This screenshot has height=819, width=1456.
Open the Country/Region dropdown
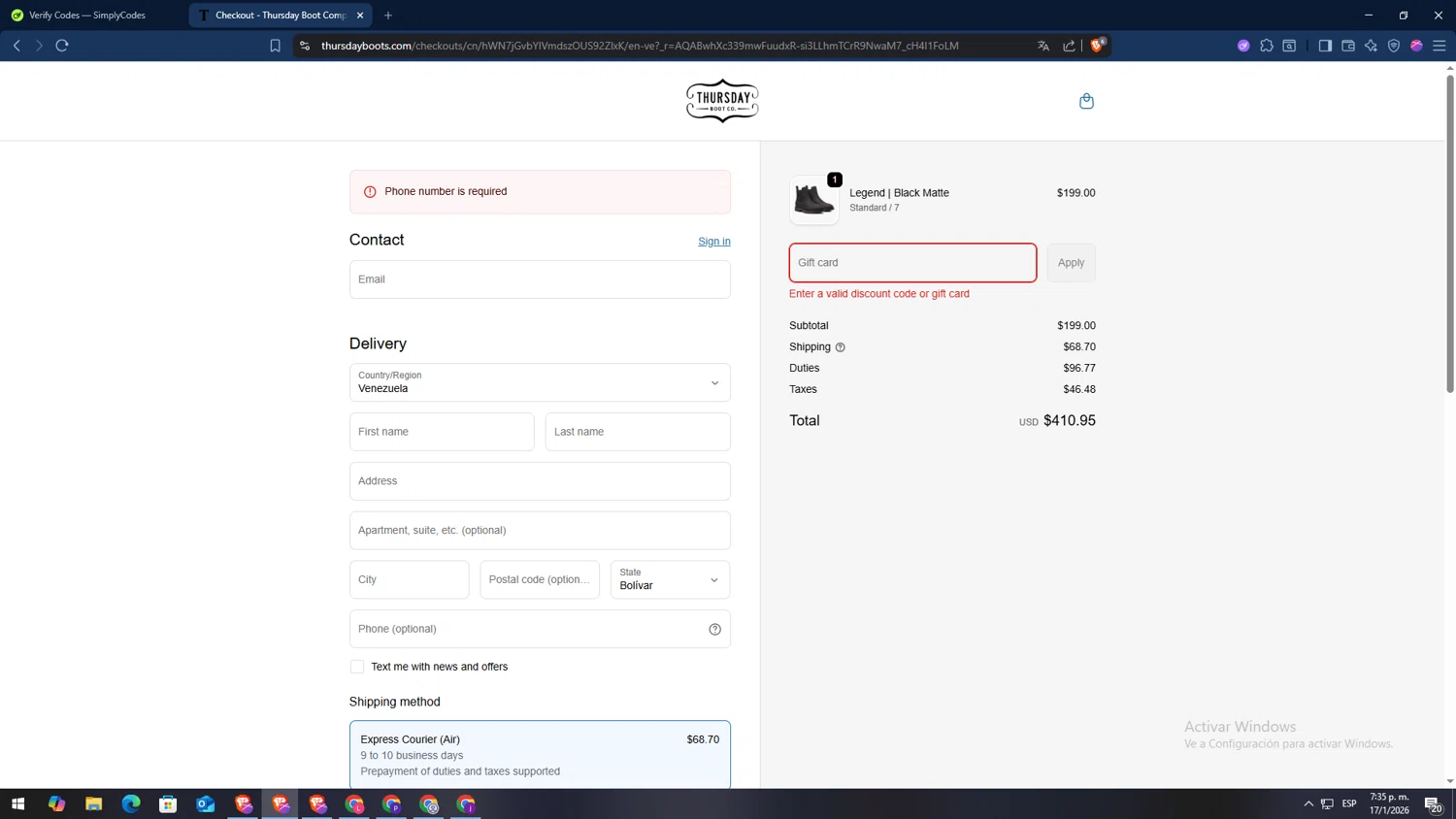[540, 382]
